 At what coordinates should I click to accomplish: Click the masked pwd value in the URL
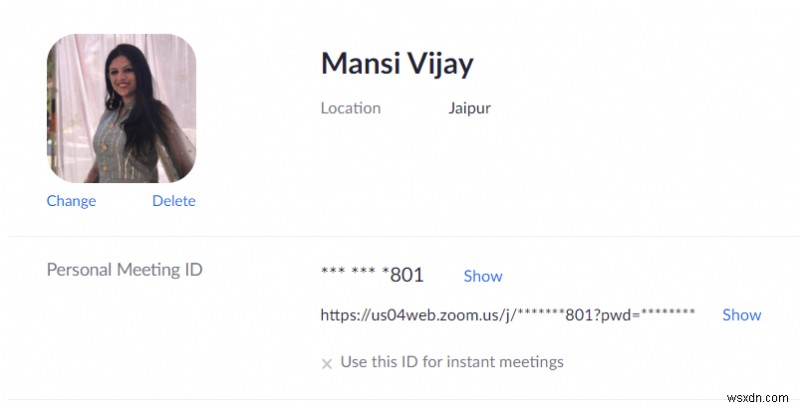(x=667, y=314)
